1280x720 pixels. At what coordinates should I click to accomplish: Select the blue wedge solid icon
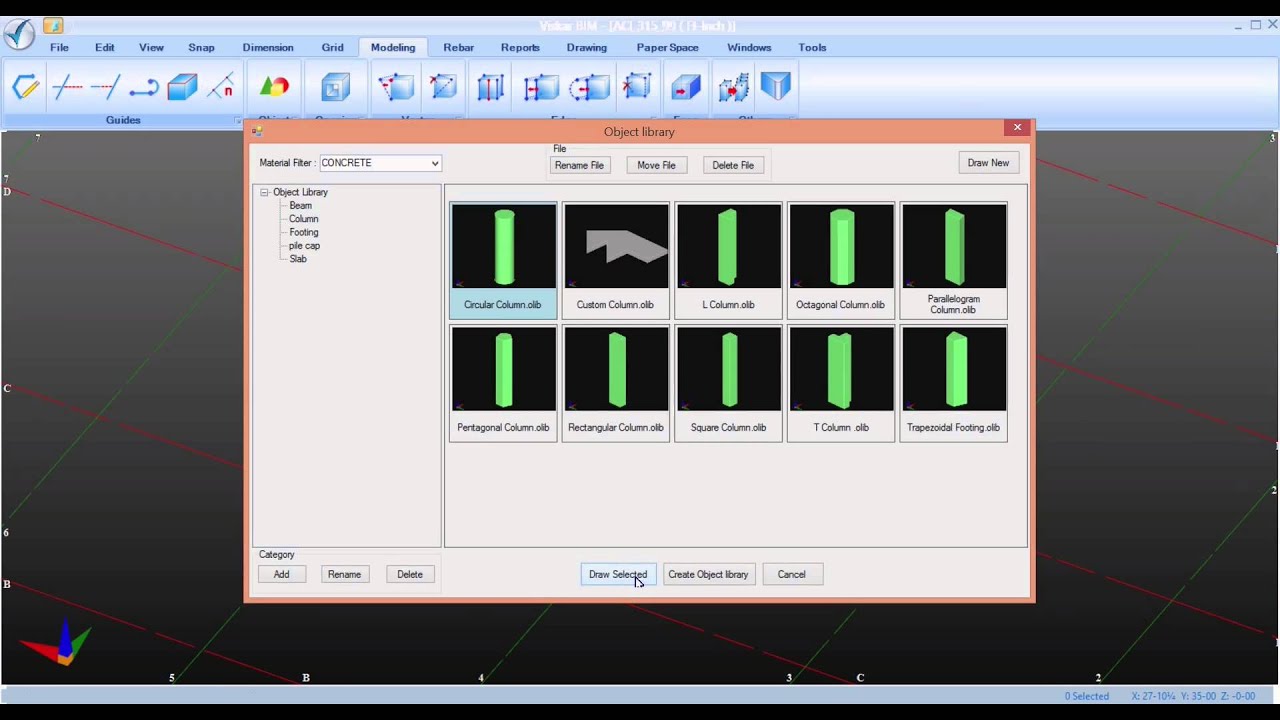coord(776,87)
